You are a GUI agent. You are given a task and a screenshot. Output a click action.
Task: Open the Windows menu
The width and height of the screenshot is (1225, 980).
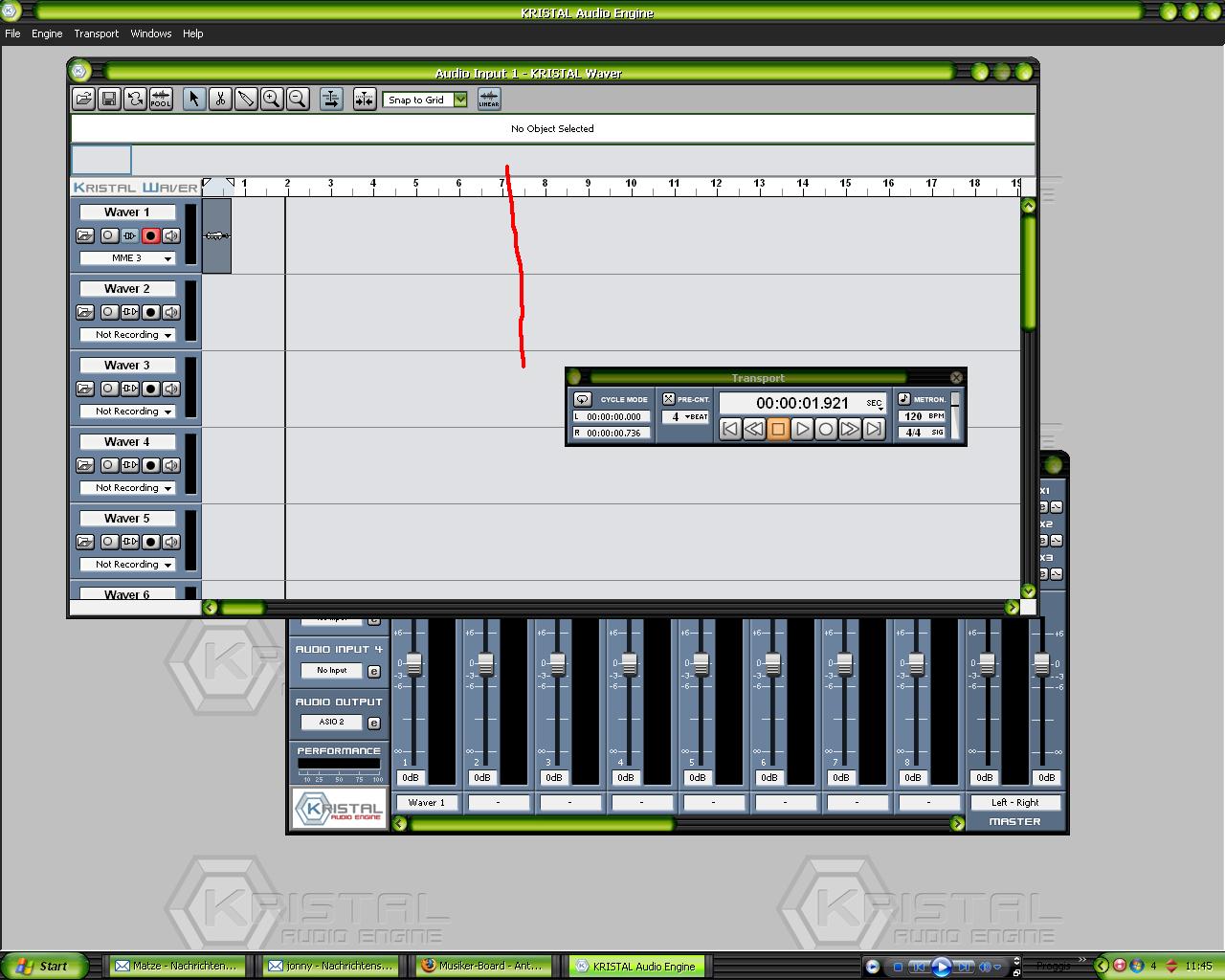click(151, 33)
